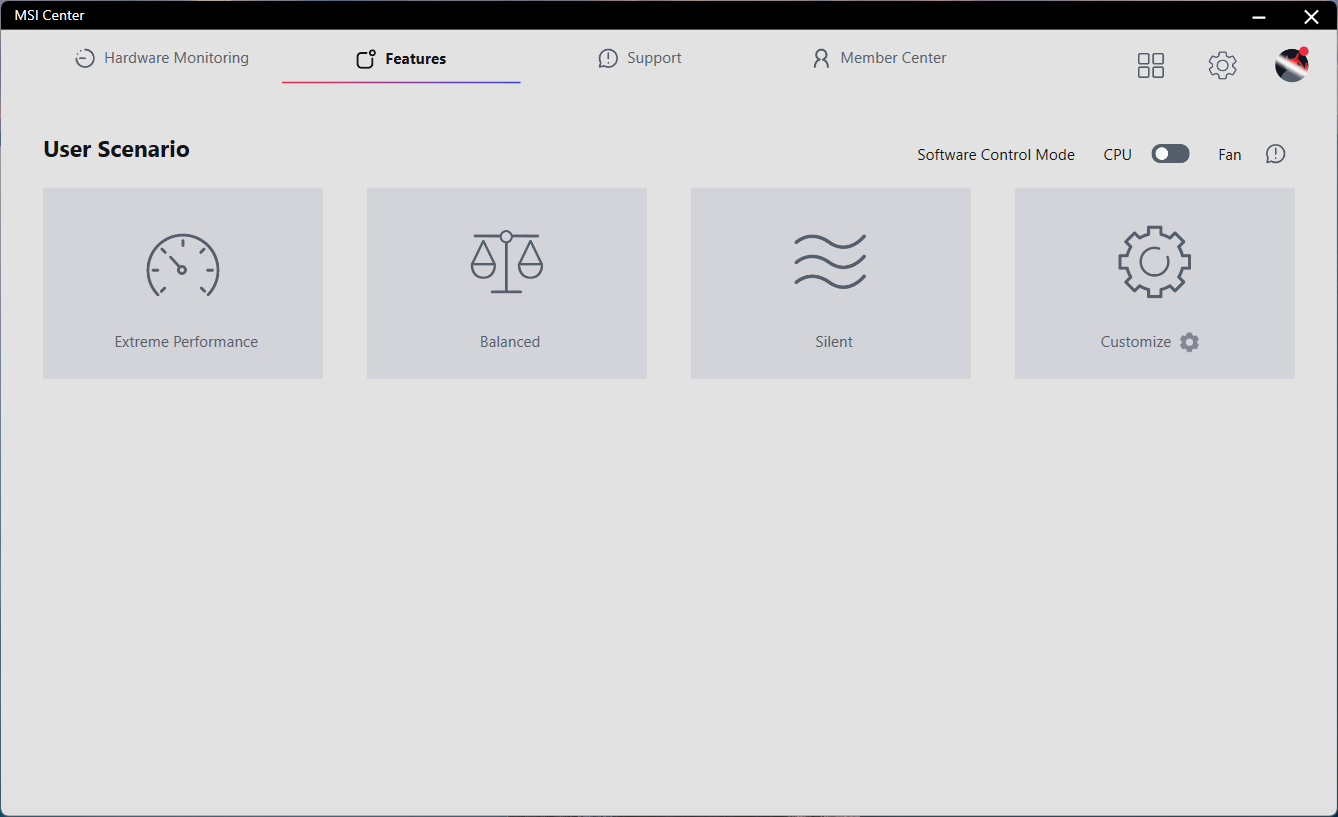Toggle CPU/Fan software control switch

(x=1171, y=154)
